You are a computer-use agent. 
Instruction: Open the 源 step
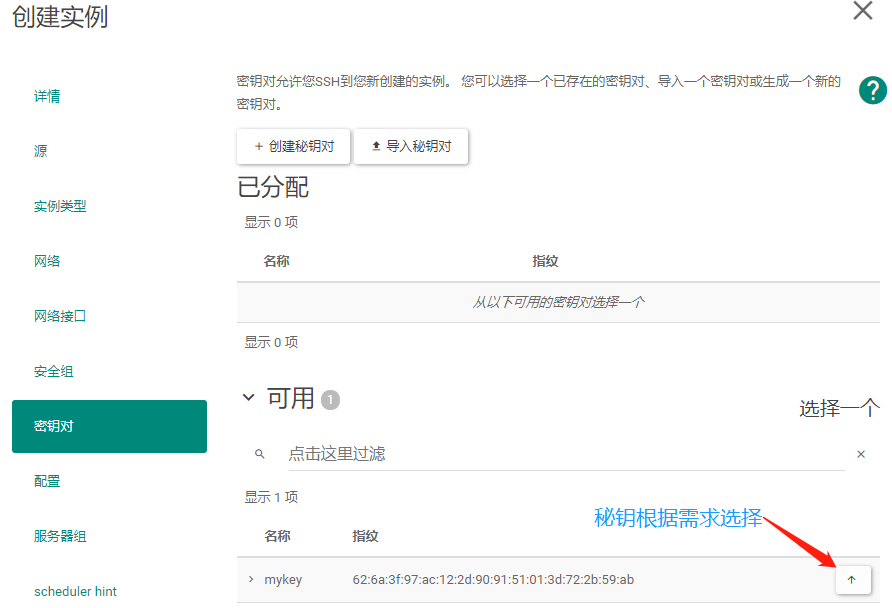[40, 151]
